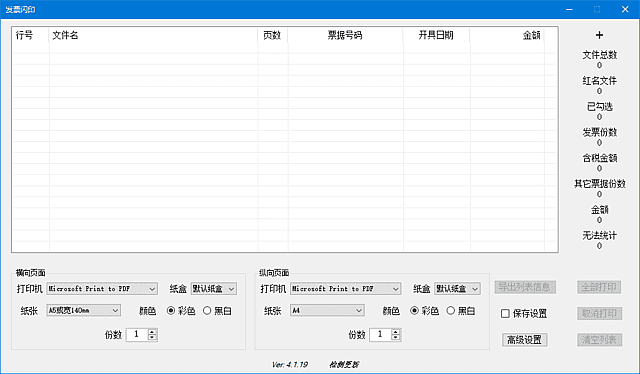Click 份数 input field in 横向页面
The width and height of the screenshot is (640, 374).
[x=137, y=335]
